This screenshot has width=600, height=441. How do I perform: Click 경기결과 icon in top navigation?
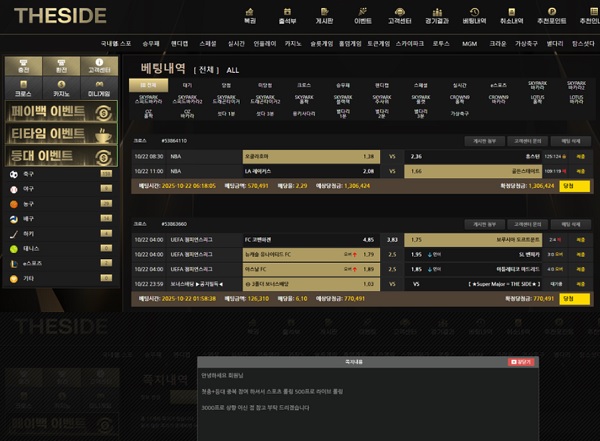point(434,15)
